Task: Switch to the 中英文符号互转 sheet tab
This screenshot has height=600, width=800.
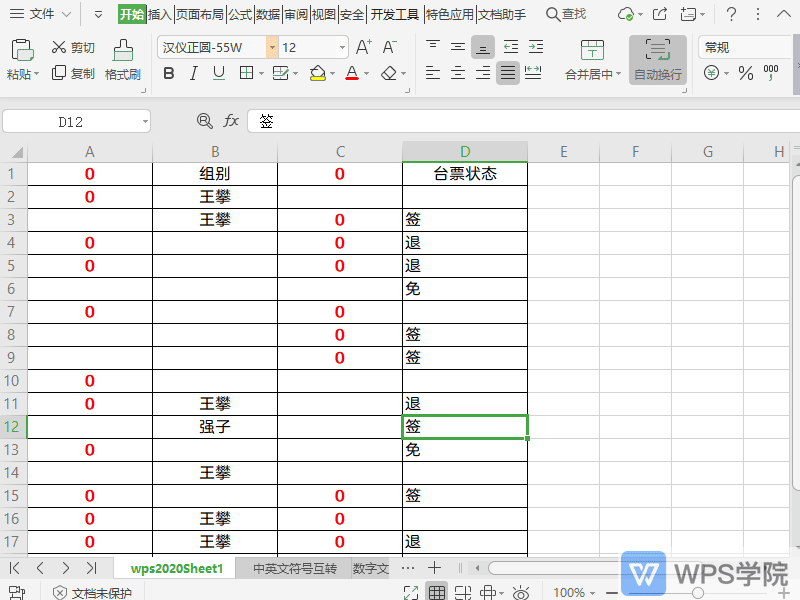Action: pos(293,567)
